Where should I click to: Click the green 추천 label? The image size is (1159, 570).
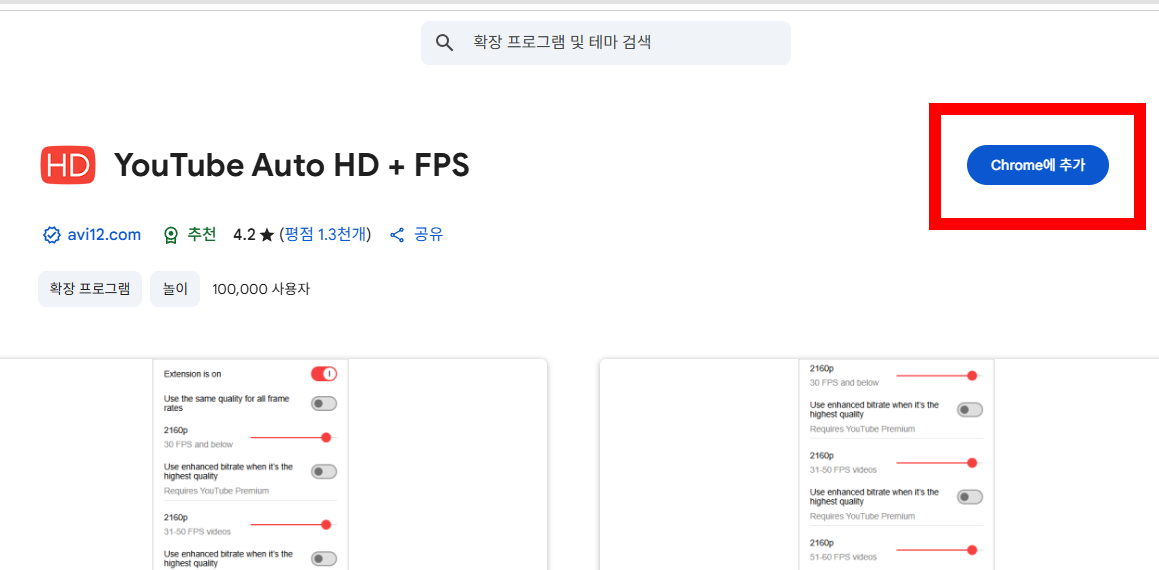pyautogui.click(x=201, y=235)
